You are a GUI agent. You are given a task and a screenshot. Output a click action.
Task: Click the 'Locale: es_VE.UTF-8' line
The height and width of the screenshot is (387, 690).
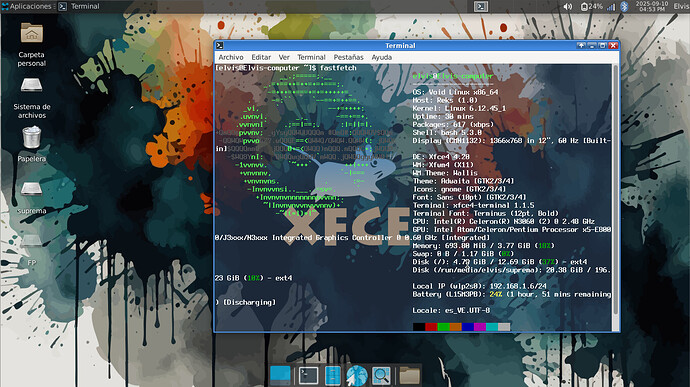[451, 310]
